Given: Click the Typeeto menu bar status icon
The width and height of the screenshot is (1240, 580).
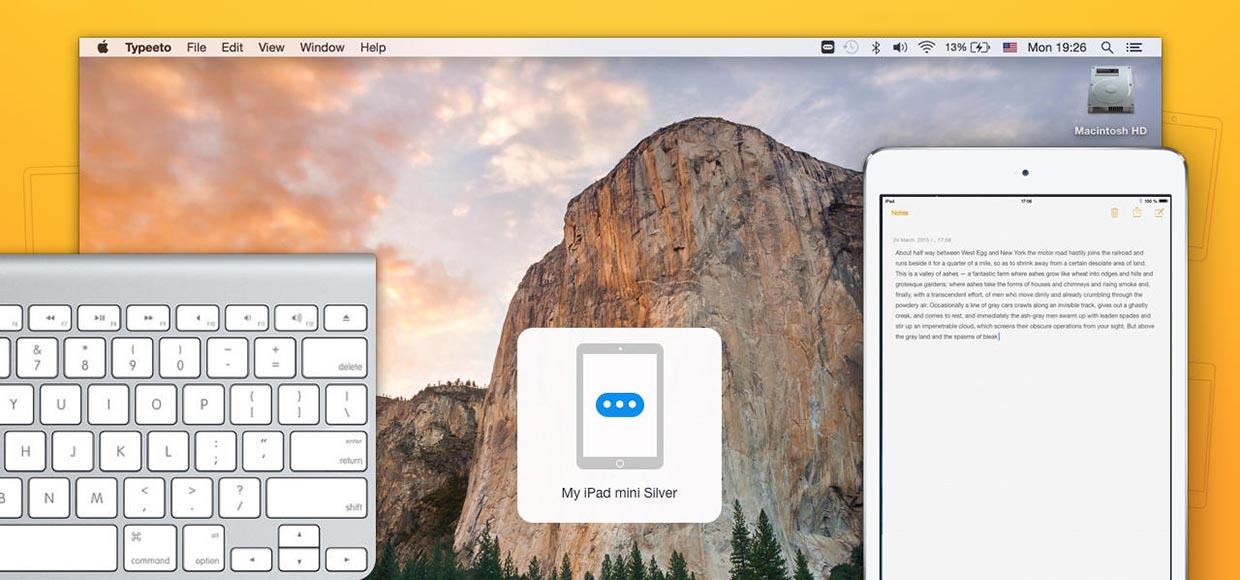Looking at the screenshot, I should [x=827, y=47].
